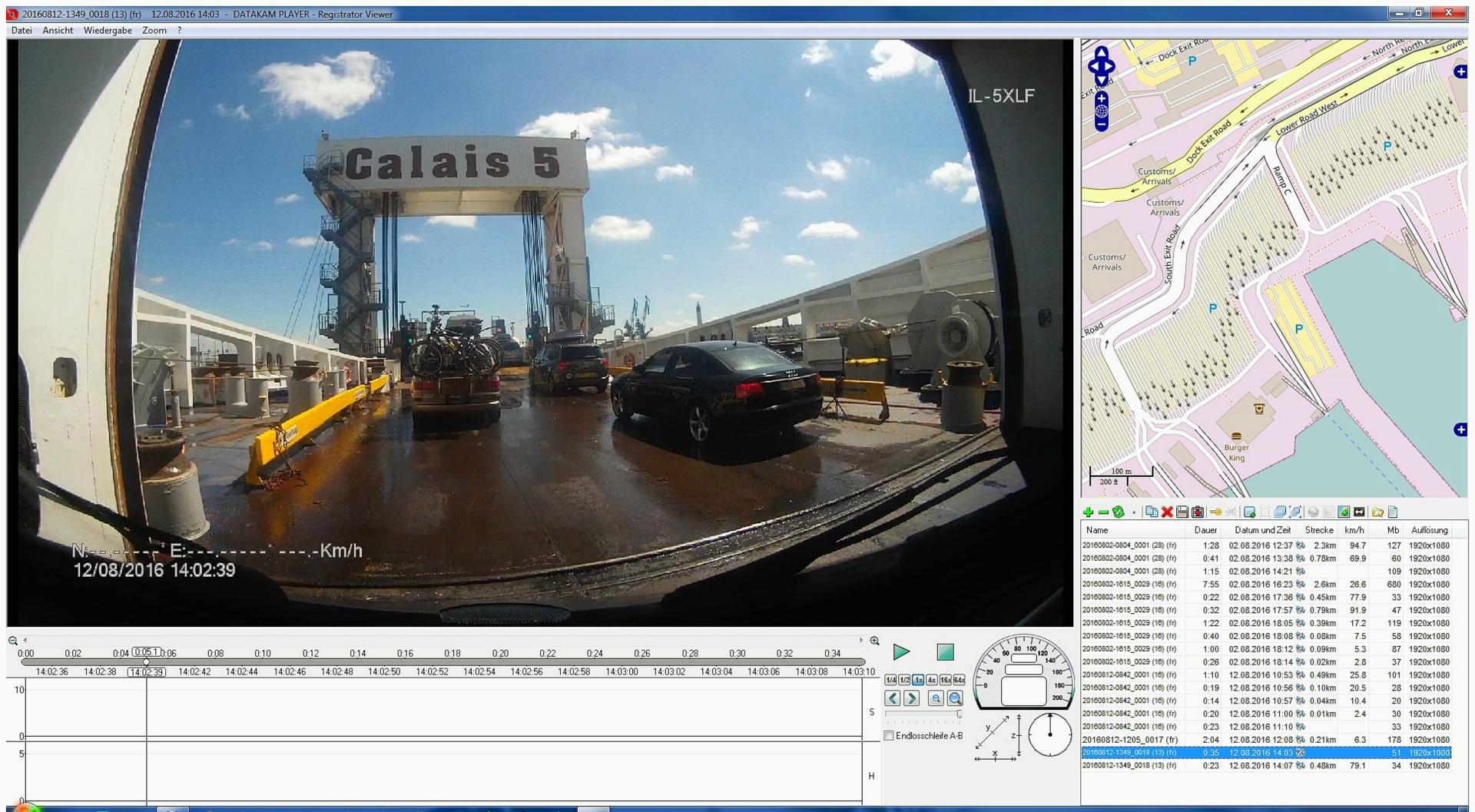Sort list by km/h column header
1475x812 pixels.
click(1354, 530)
